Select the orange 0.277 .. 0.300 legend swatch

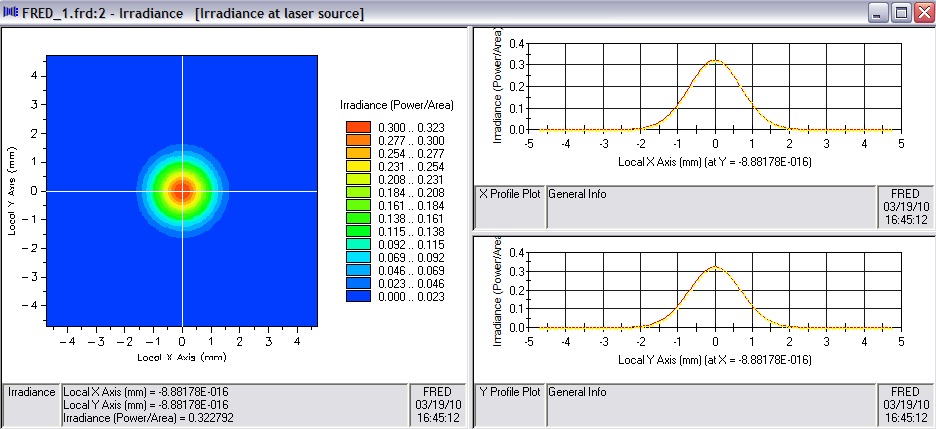click(x=358, y=141)
